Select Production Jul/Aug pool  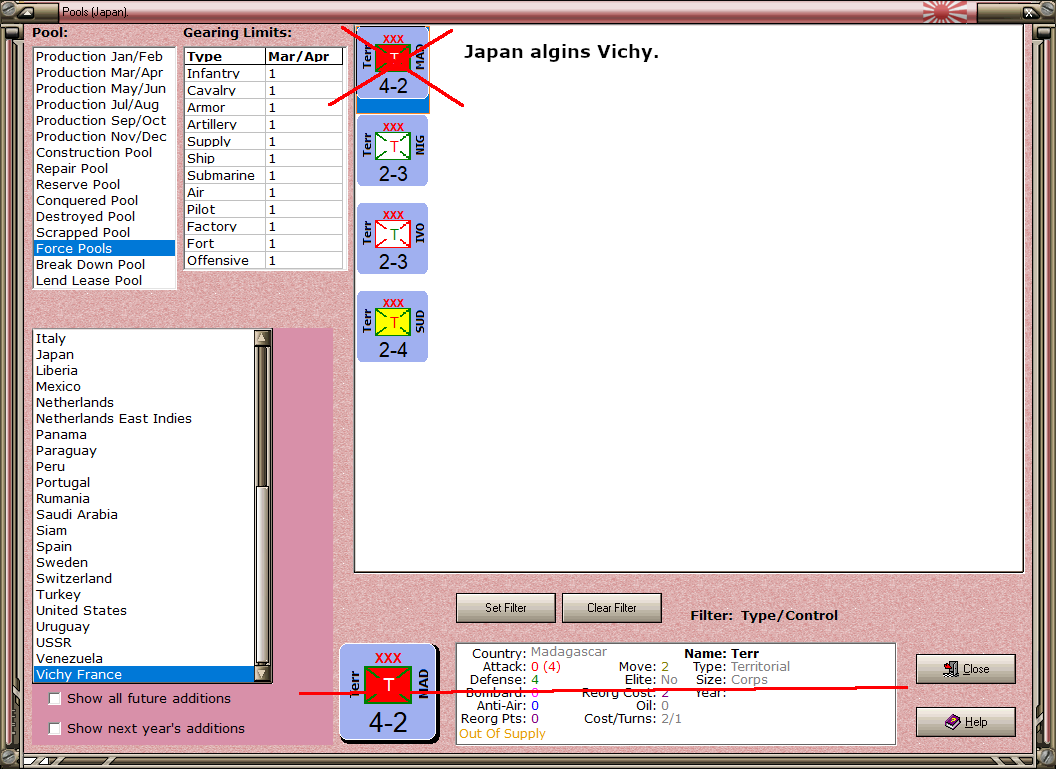(x=104, y=105)
